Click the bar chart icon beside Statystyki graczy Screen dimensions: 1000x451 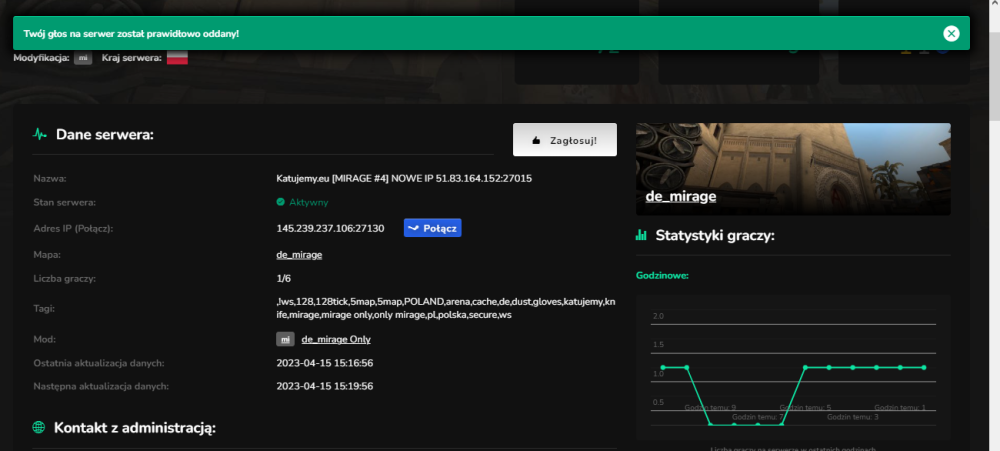(641, 235)
